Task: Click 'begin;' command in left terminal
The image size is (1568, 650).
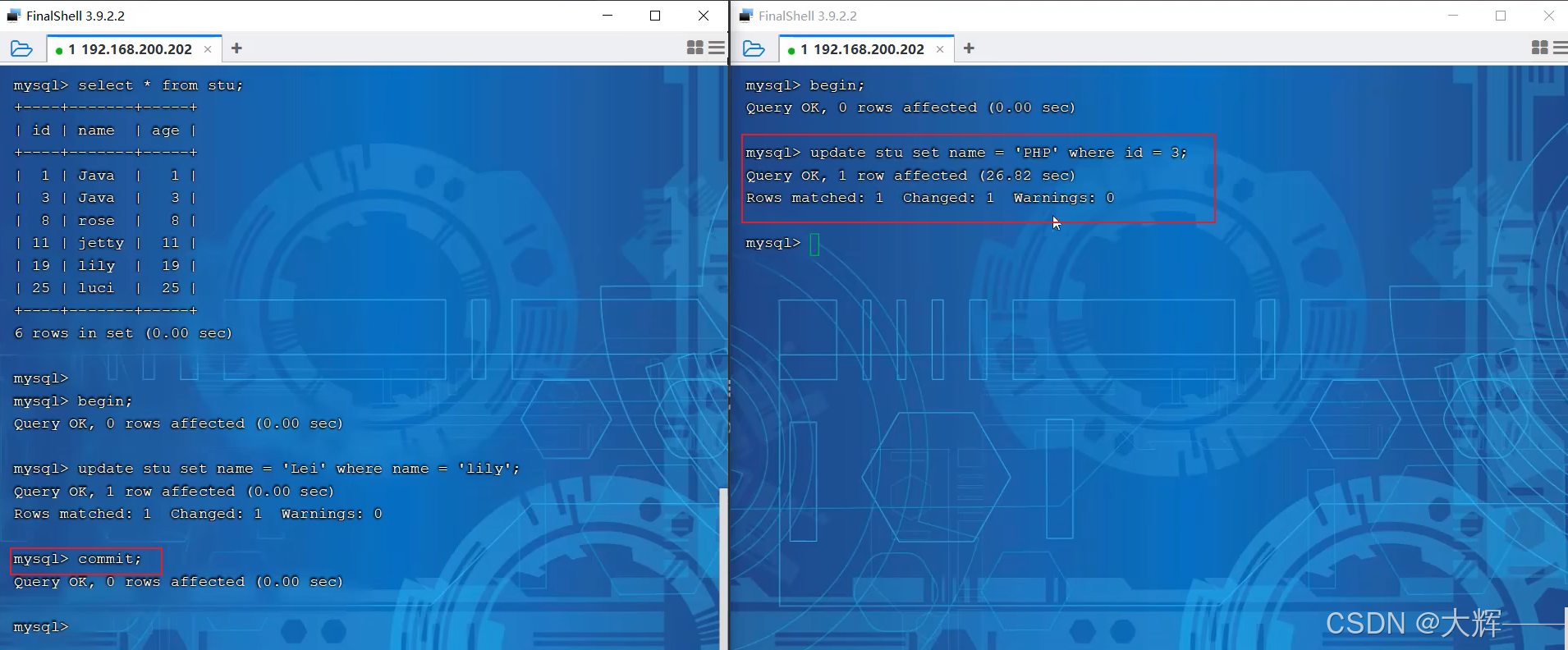Action: 104,401
